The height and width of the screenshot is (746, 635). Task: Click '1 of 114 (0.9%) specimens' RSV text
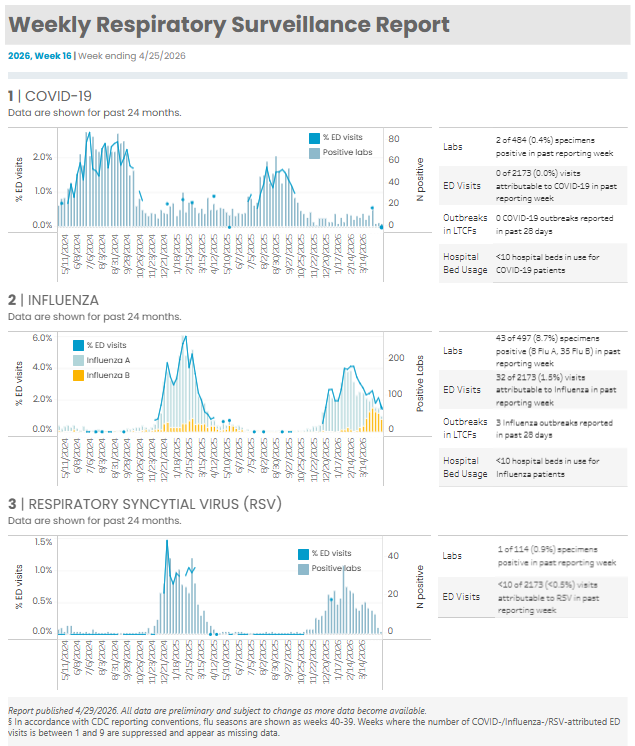[x=547, y=550]
